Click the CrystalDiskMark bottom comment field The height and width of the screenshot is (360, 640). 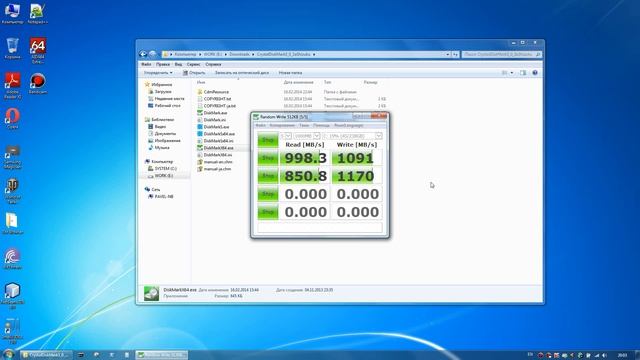point(320,228)
